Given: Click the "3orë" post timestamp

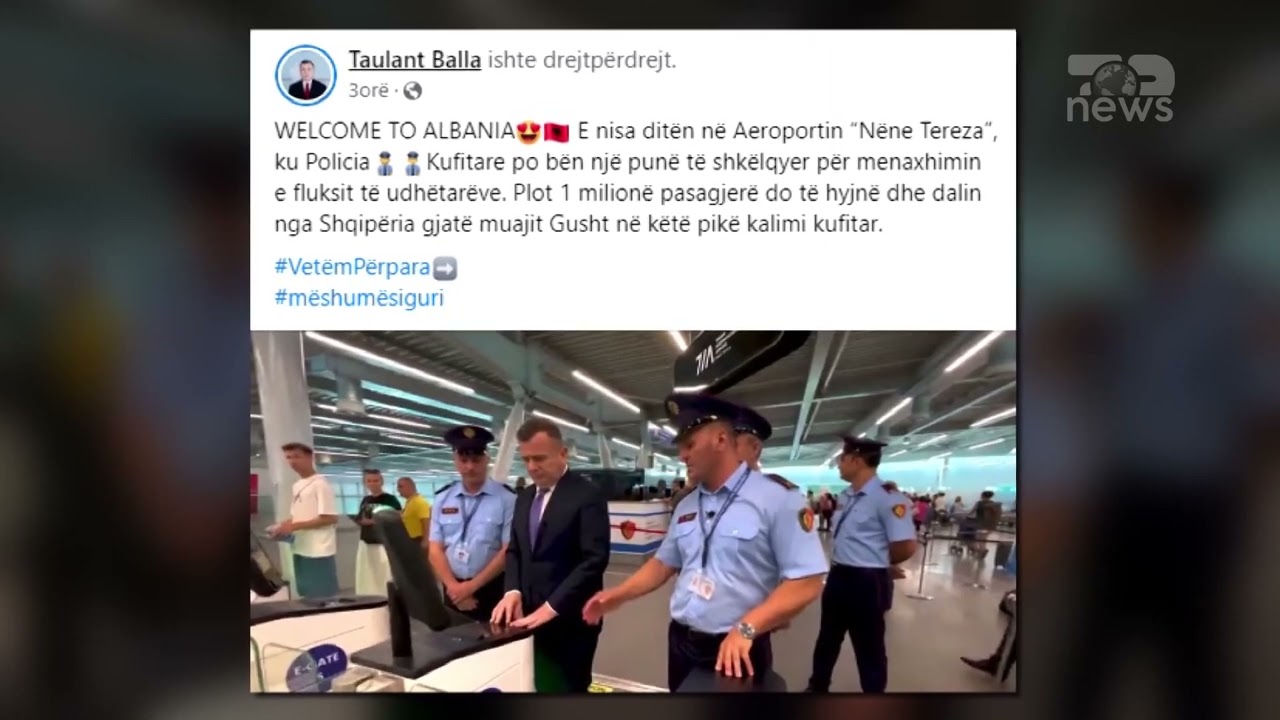Looking at the screenshot, I should [367, 91].
